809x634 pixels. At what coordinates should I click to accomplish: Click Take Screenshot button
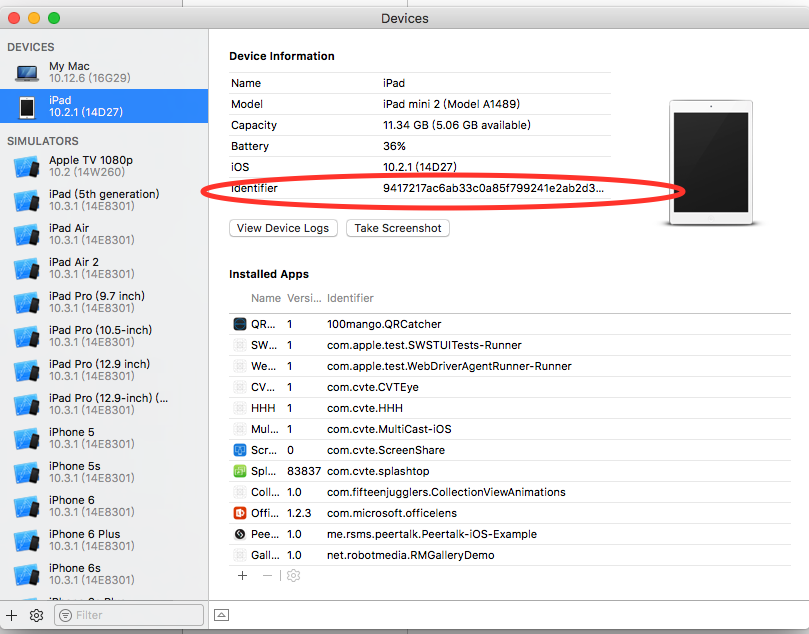click(x=398, y=228)
